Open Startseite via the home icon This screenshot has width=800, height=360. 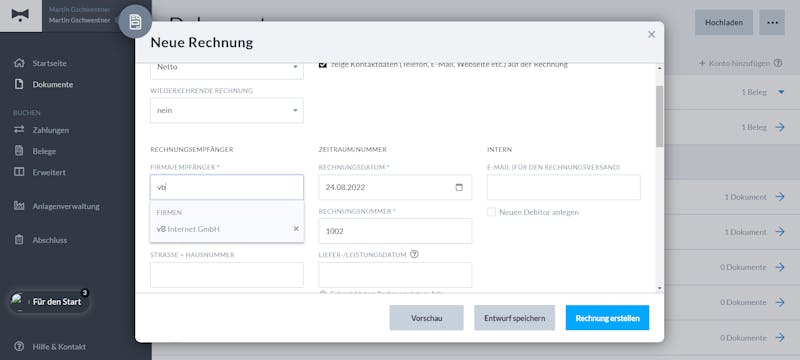pyautogui.click(x=19, y=63)
